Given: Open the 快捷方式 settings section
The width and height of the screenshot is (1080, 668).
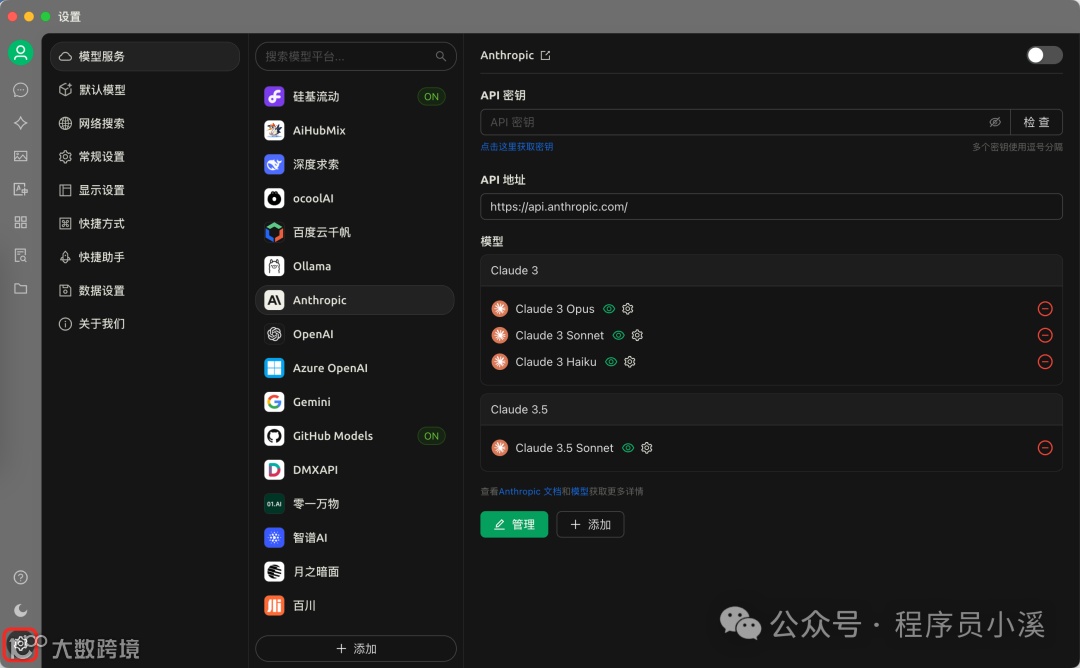Looking at the screenshot, I should (145, 223).
